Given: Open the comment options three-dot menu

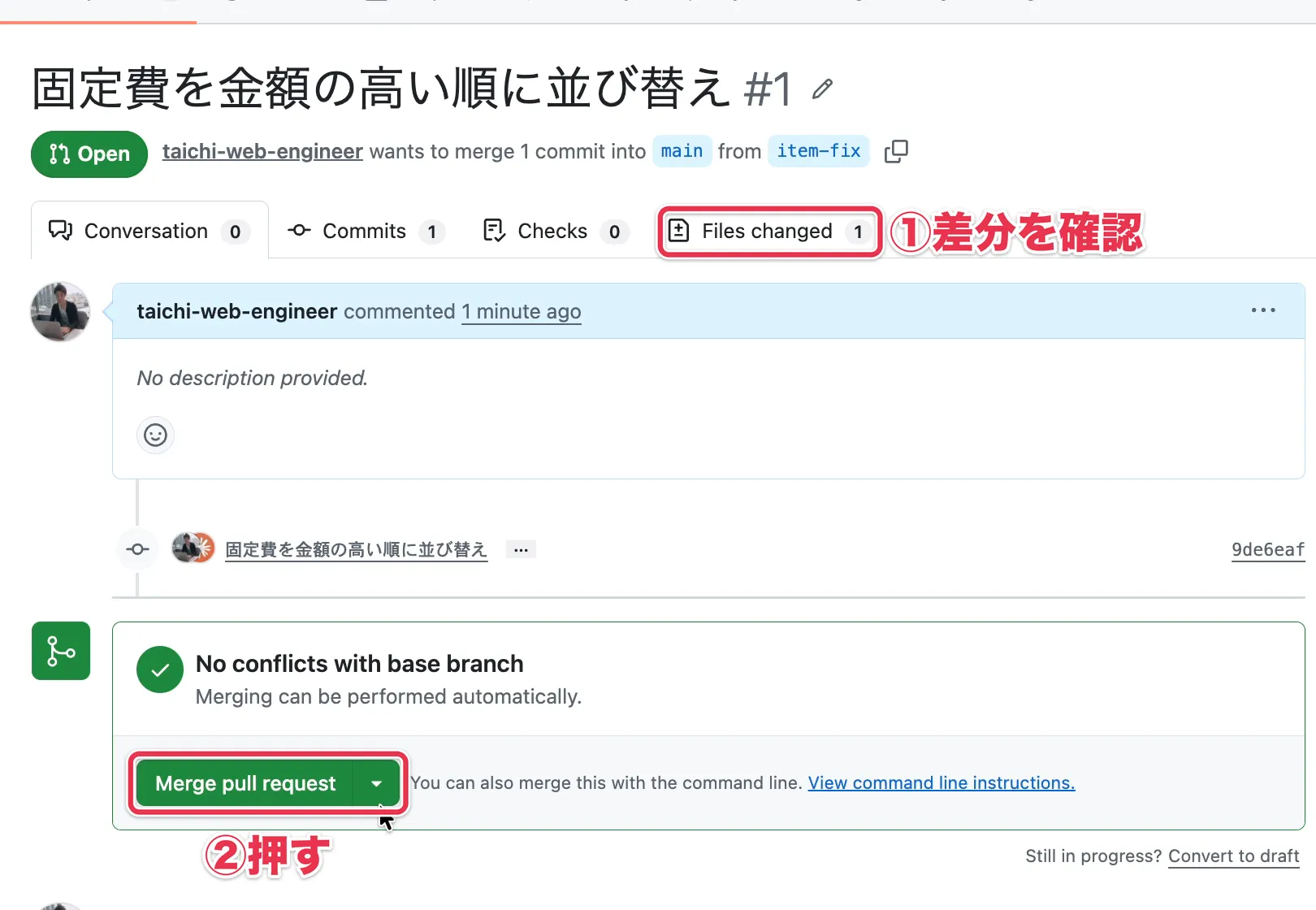Looking at the screenshot, I should (1263, 310).
